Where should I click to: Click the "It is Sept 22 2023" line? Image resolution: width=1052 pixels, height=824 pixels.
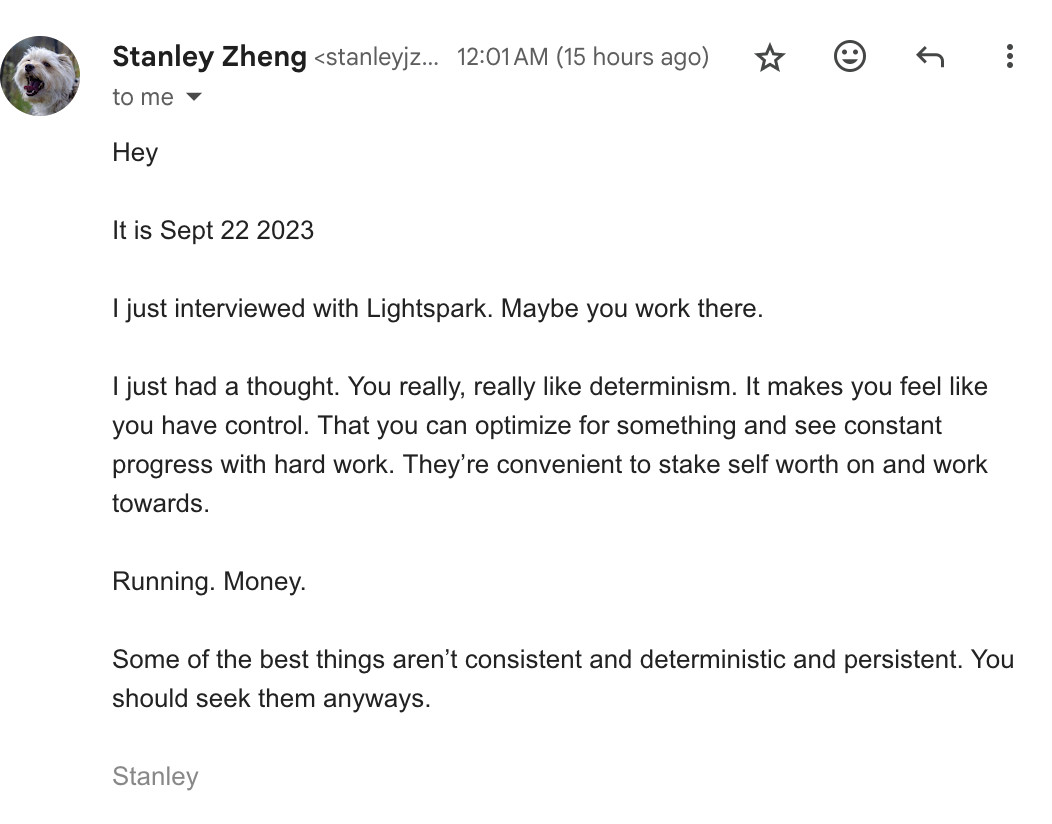[x=213, y=231]
